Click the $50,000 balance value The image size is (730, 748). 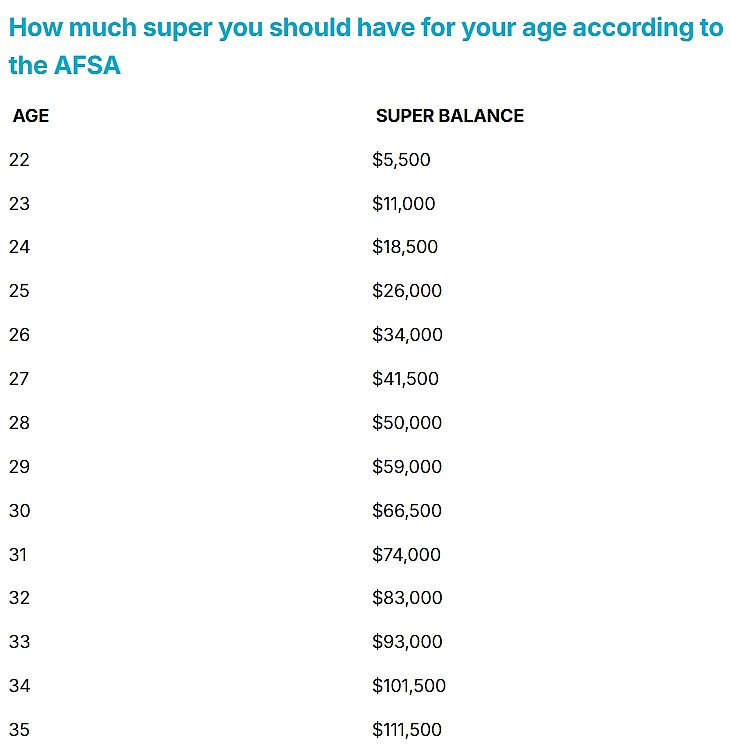tap(407, 423)
